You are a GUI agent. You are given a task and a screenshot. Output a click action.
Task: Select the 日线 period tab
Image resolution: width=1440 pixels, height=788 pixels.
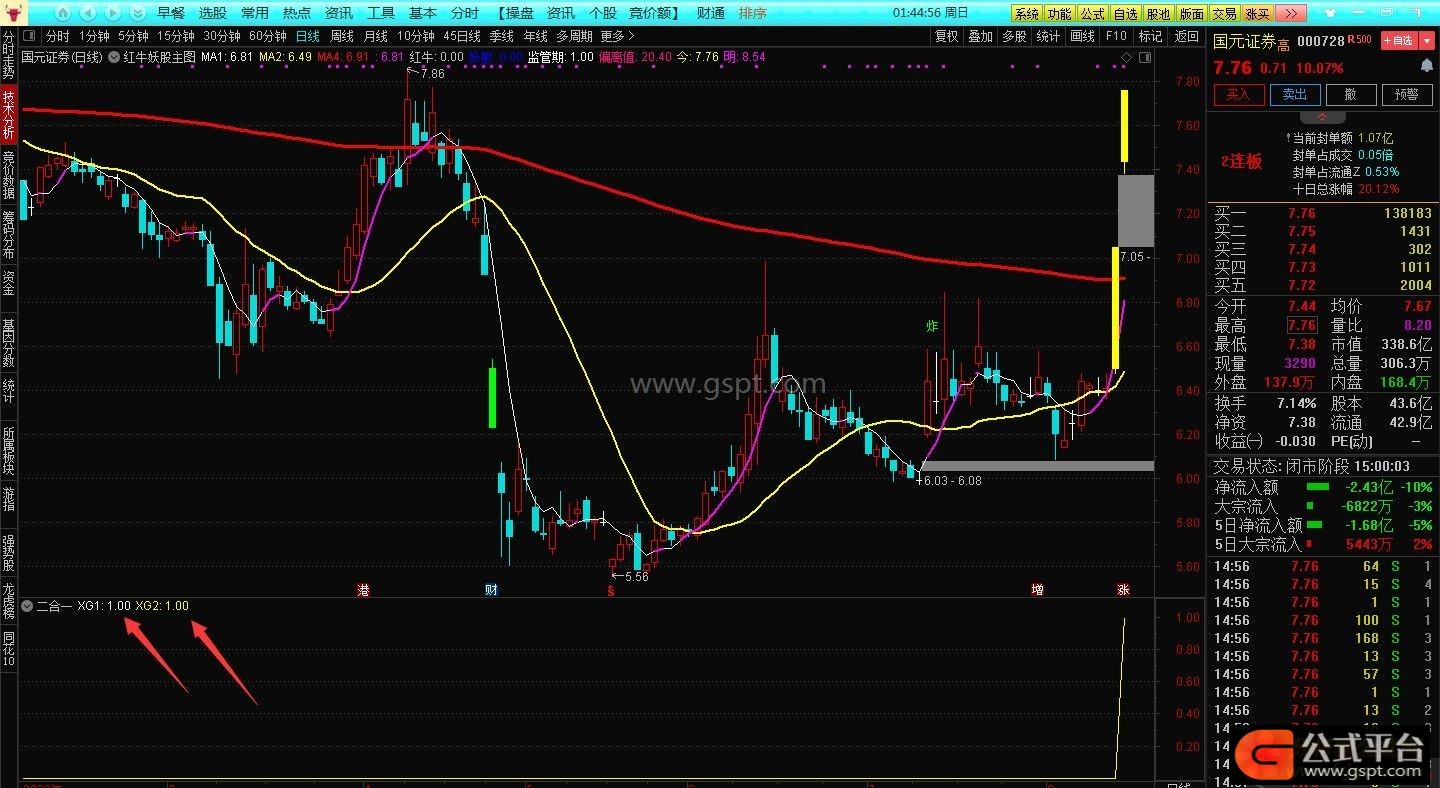[308, 36]
